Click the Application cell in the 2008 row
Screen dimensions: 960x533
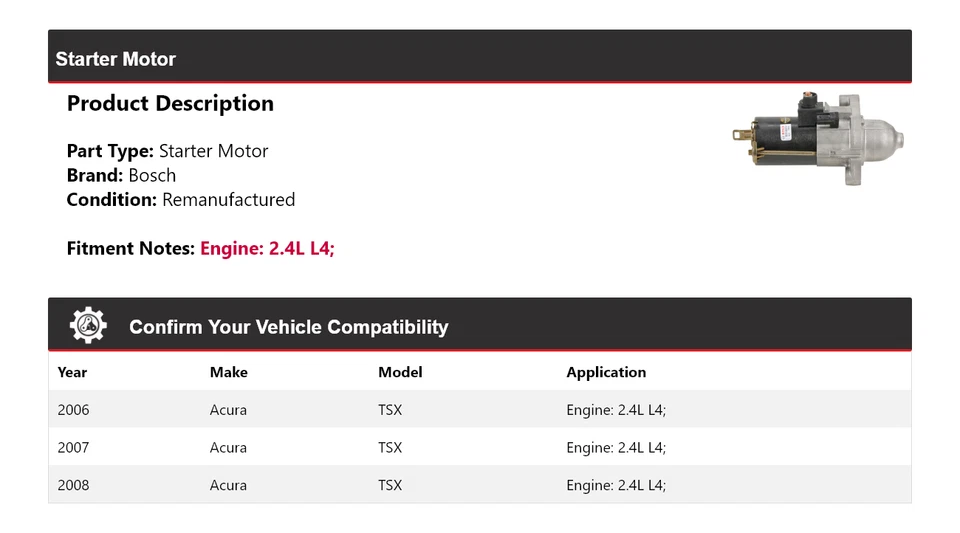616,485
